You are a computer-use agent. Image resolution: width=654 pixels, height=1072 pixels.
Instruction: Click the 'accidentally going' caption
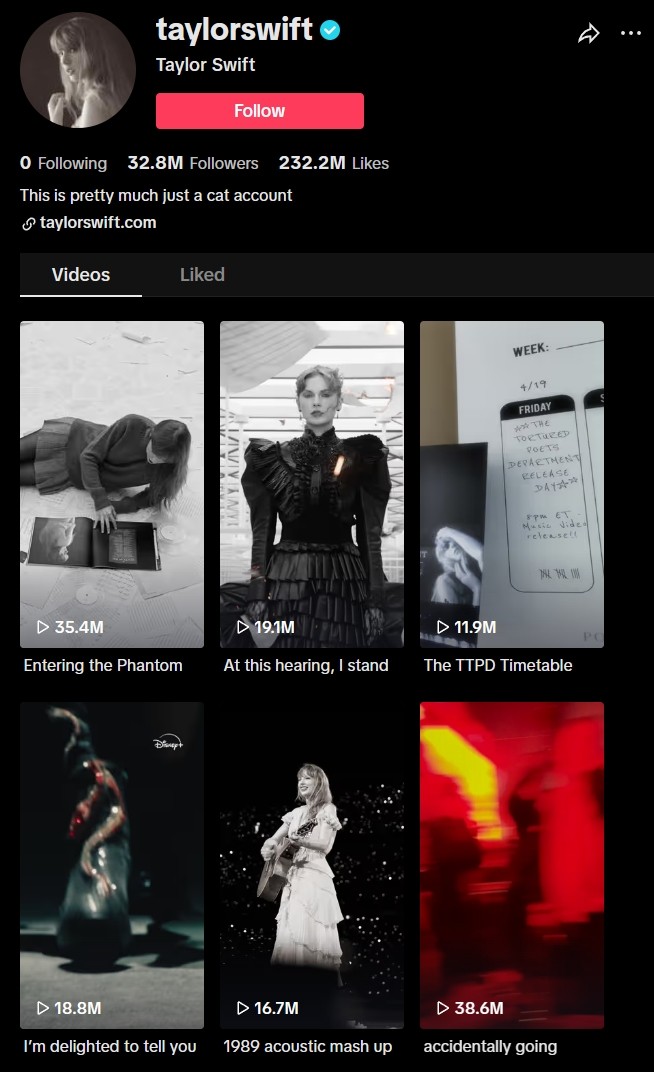[491, 1047]
